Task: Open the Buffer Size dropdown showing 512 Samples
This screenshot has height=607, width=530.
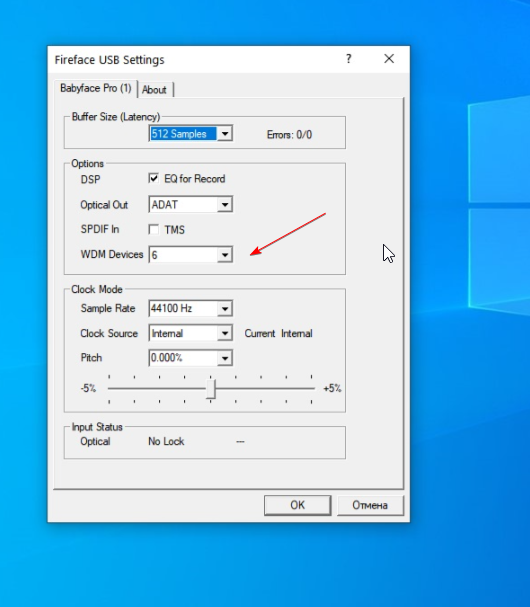Action: (x=190, y=134)
